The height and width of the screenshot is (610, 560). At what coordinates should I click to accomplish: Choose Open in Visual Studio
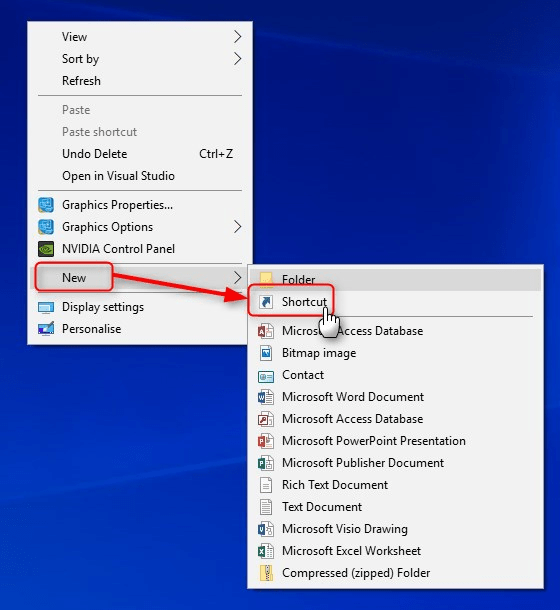click(140, 176)
